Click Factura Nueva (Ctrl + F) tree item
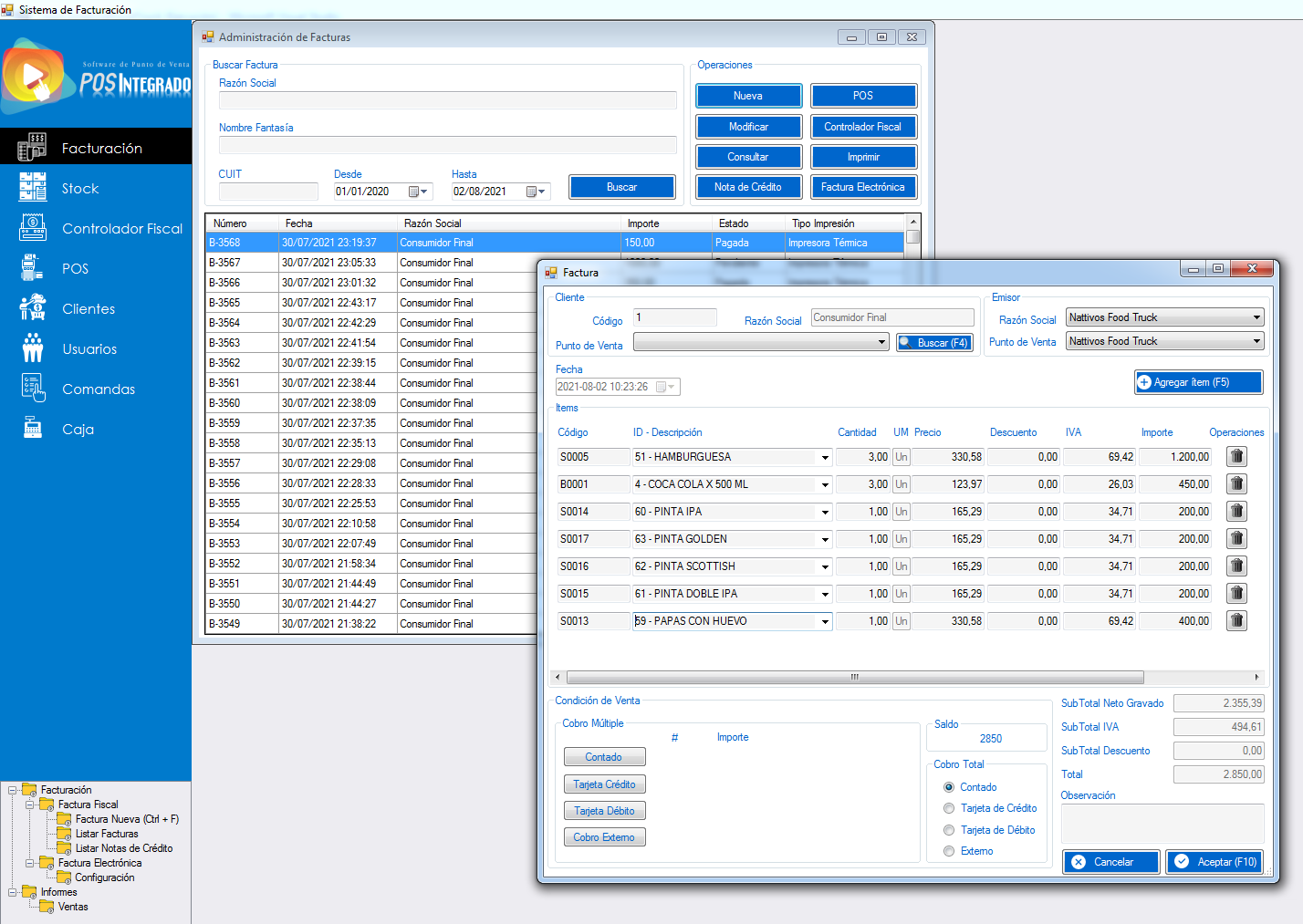The image size is (1303, 924). tap(127, 819)
